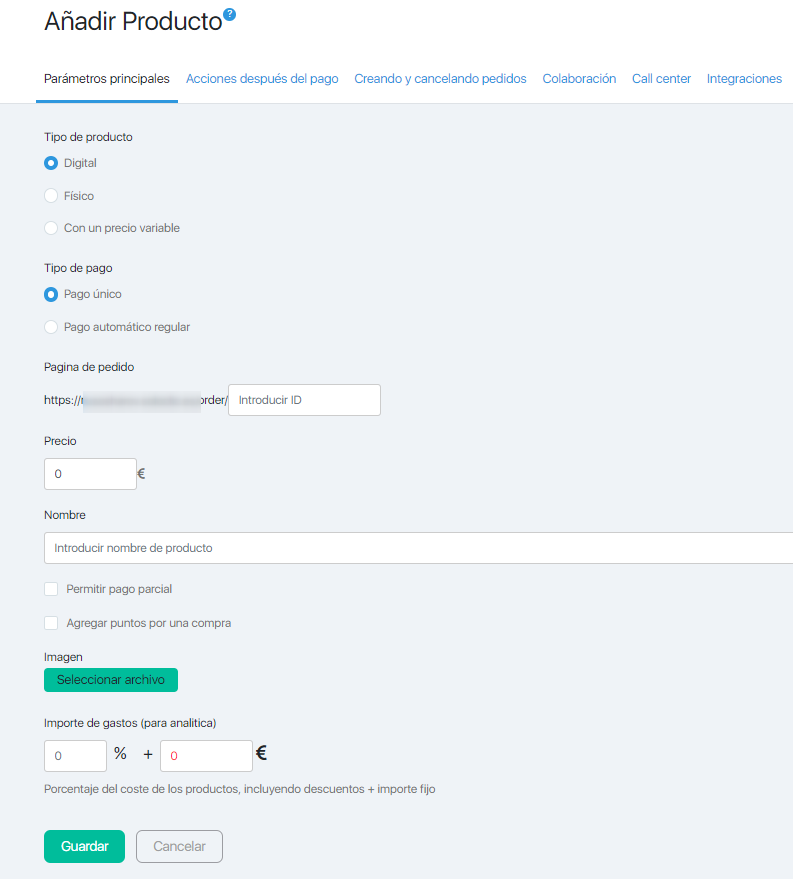Select Pago único payment type
This screenshot has height=879, width=793.
(x=51, y=294)
